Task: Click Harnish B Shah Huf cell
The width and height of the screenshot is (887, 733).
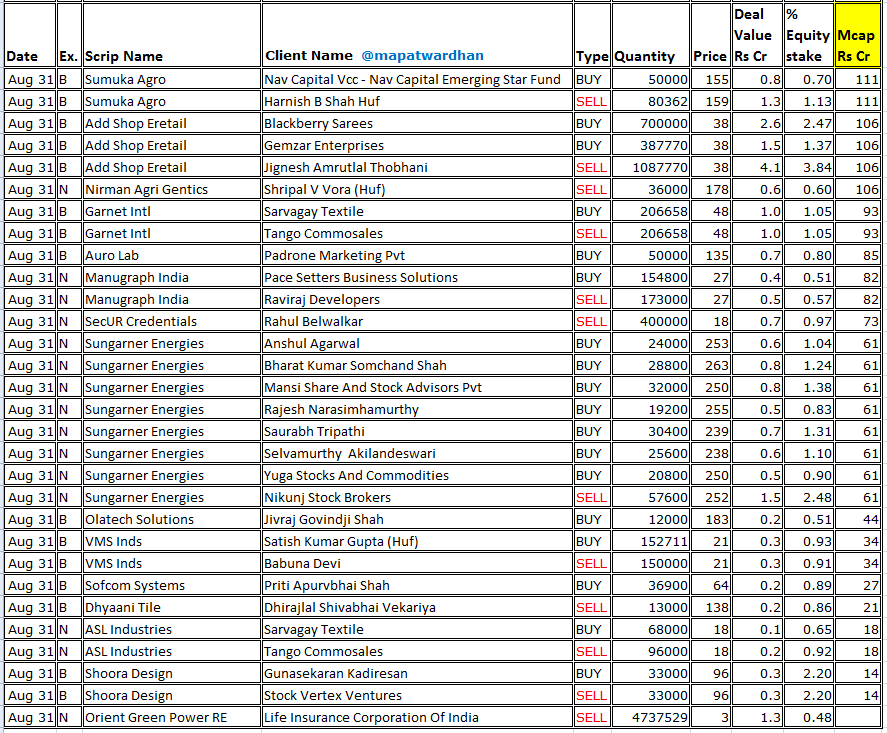Action: 417,101
